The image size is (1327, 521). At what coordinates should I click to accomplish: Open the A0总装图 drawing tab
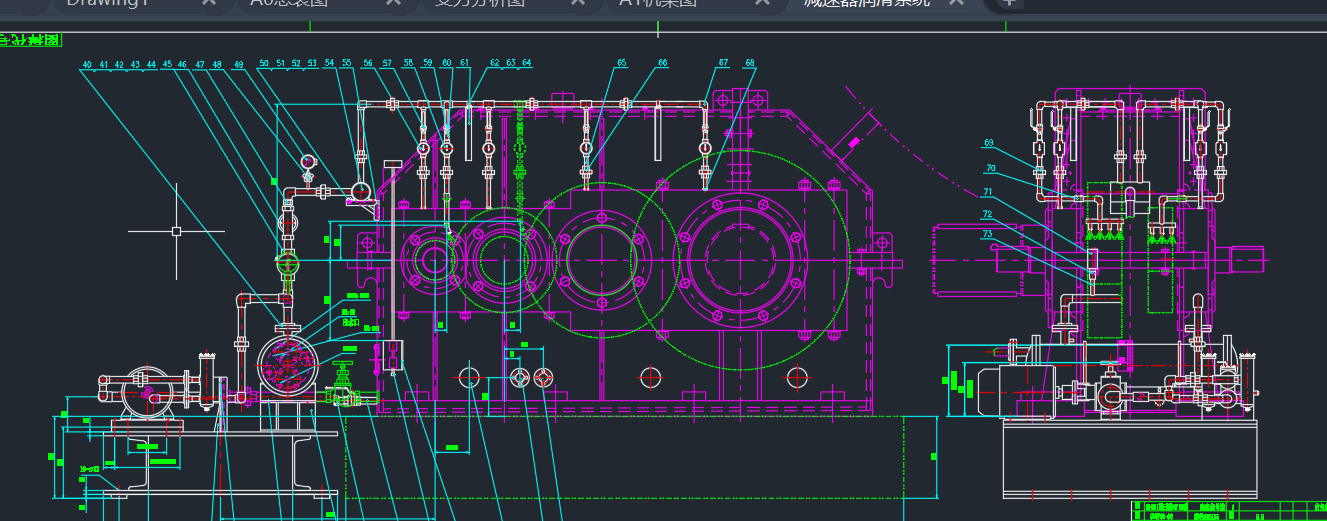click(x=288, y=3)
